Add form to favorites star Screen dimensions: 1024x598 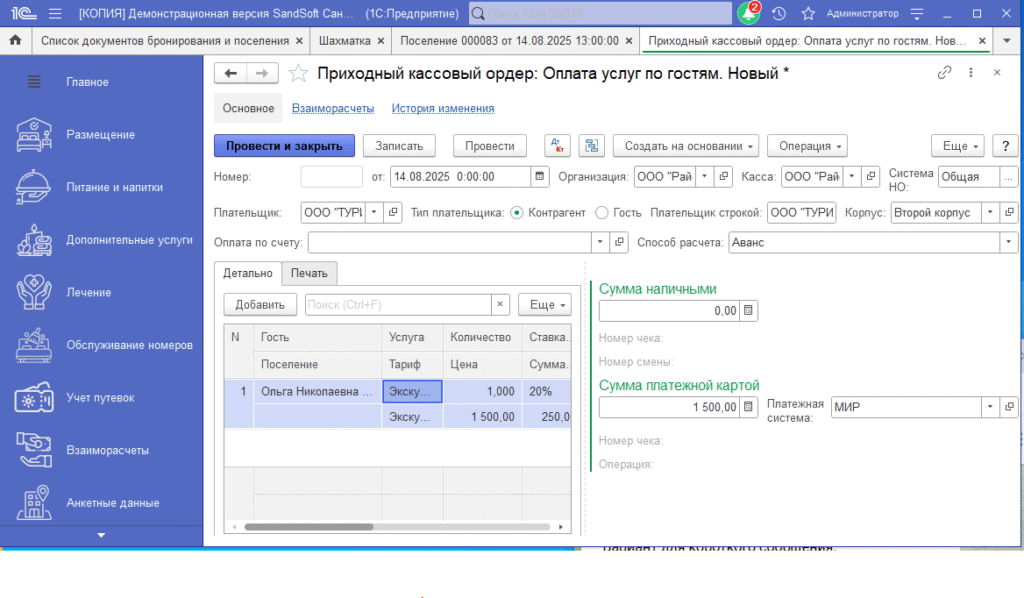(297, 73)
